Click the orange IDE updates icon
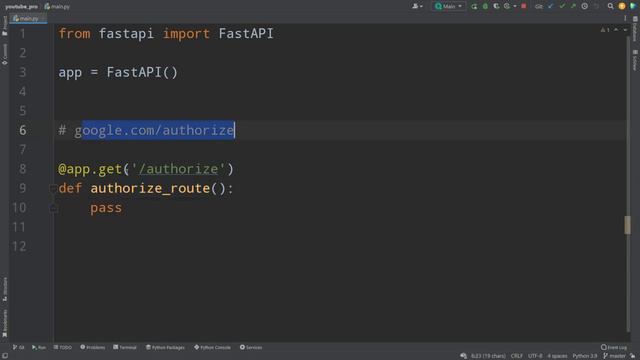Image resolution: width=640 pixels, height=360 pixels. tap(622, 6)
